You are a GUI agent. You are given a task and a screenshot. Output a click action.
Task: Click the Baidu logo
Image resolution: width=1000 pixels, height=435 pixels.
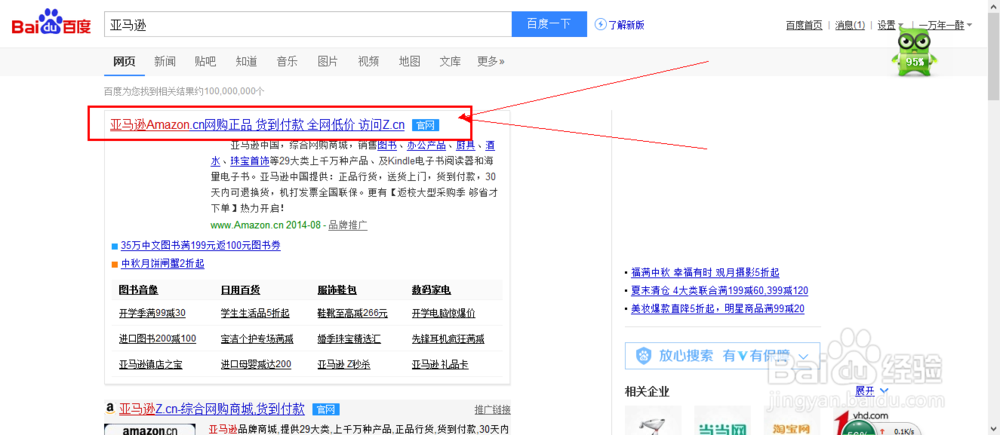click(52, 24)
